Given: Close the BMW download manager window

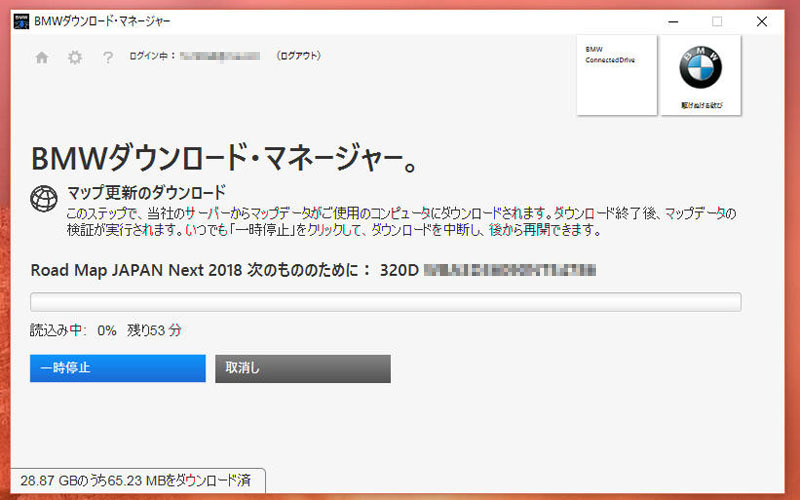Looking at the screenshot, I should click(762, 21).
